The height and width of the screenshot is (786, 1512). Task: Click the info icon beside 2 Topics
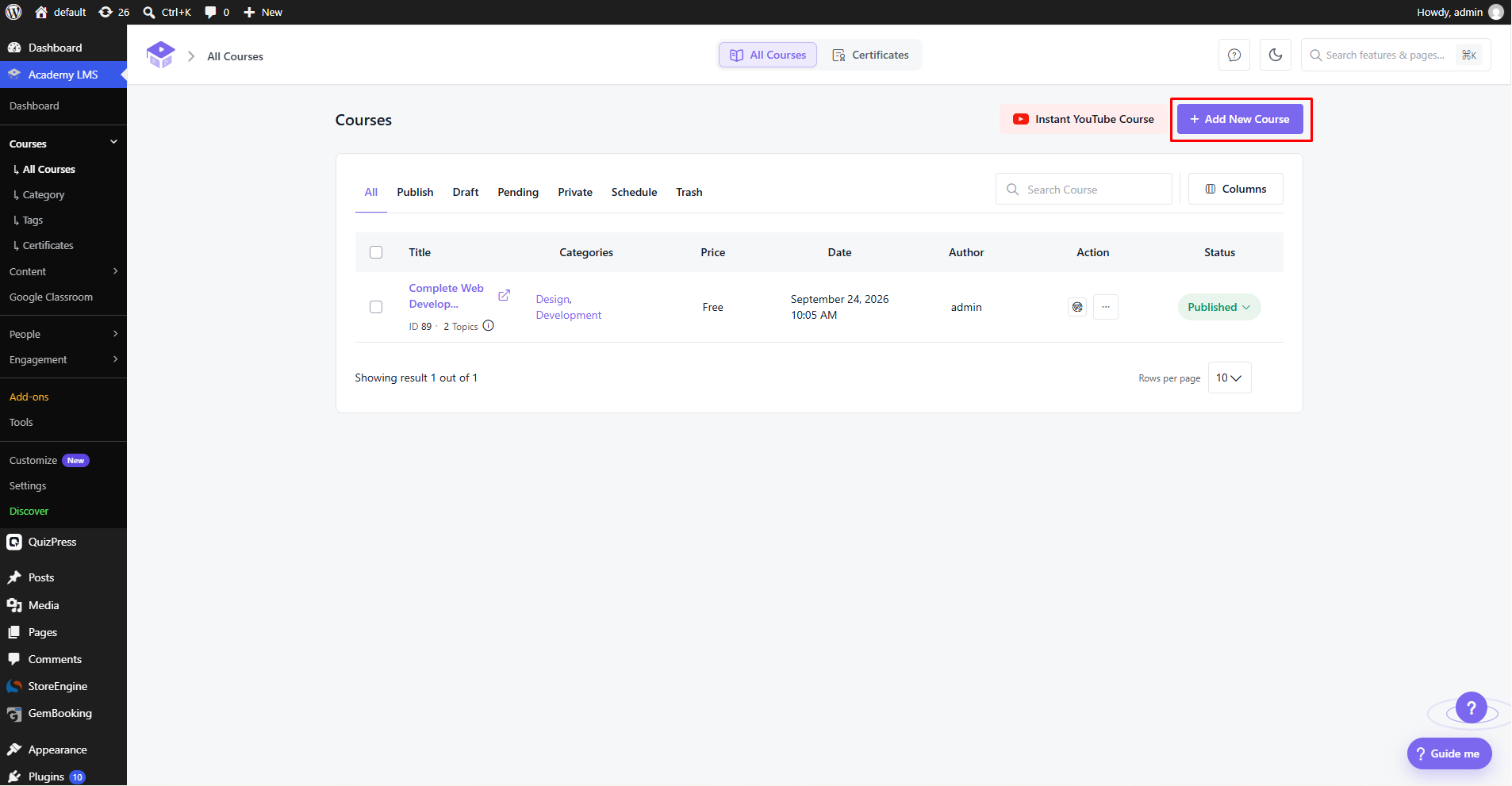click(x=489, y=325)
